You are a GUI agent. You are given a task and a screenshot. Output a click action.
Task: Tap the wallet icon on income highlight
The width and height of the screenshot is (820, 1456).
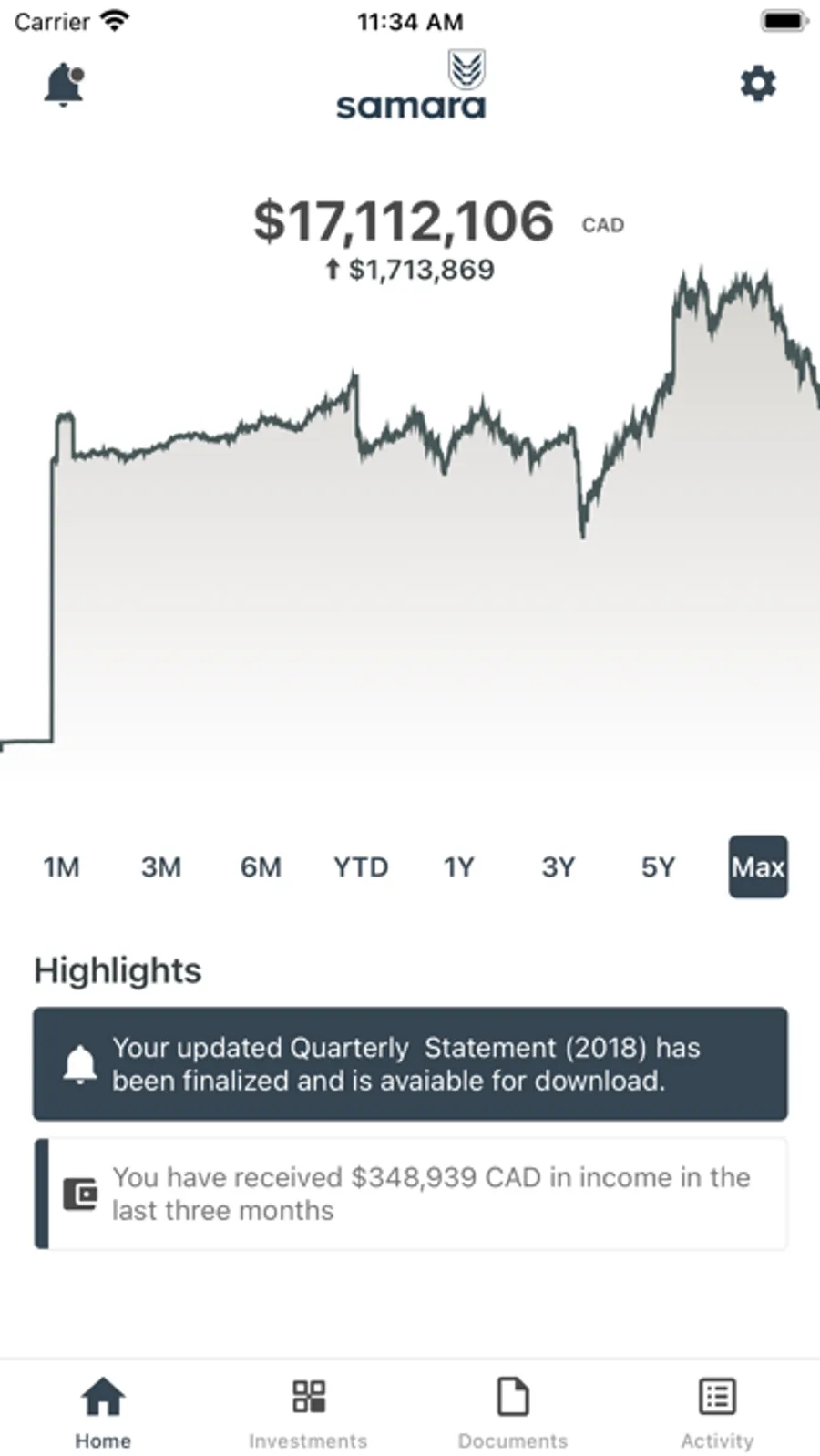tap(80, 1194)
